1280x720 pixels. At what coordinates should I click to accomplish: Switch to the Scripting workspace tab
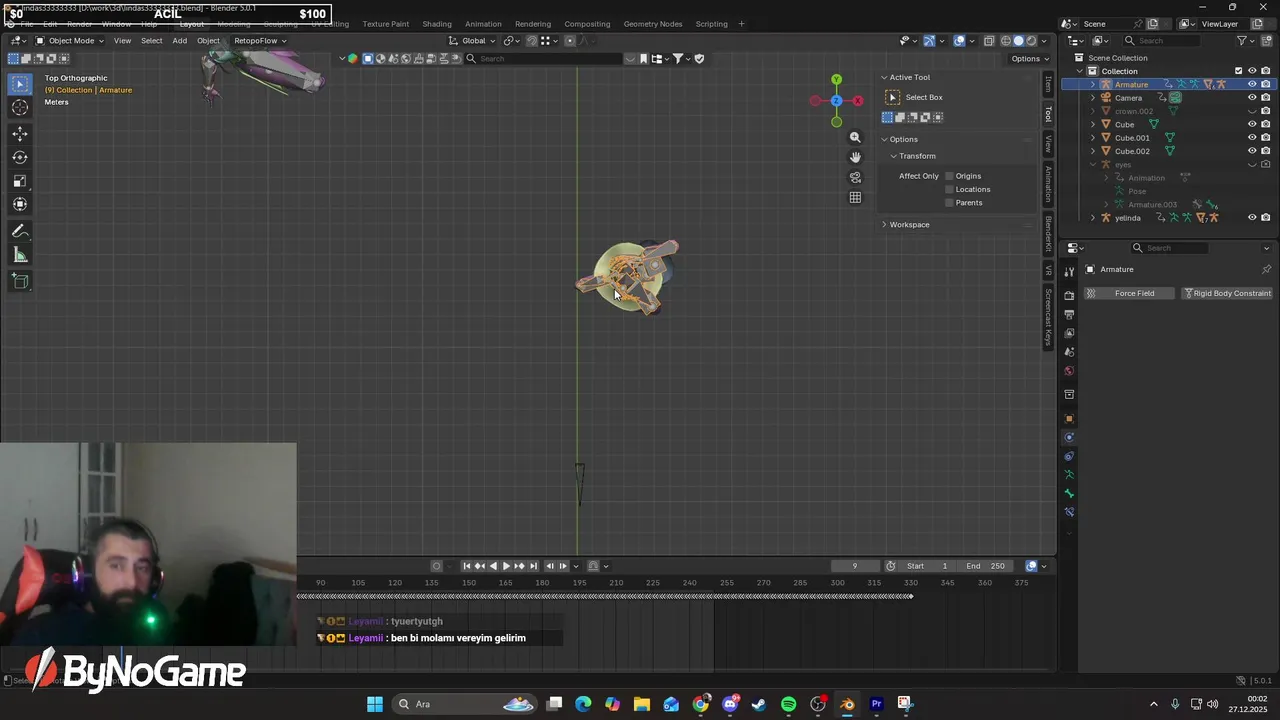(x=711, y=24)
